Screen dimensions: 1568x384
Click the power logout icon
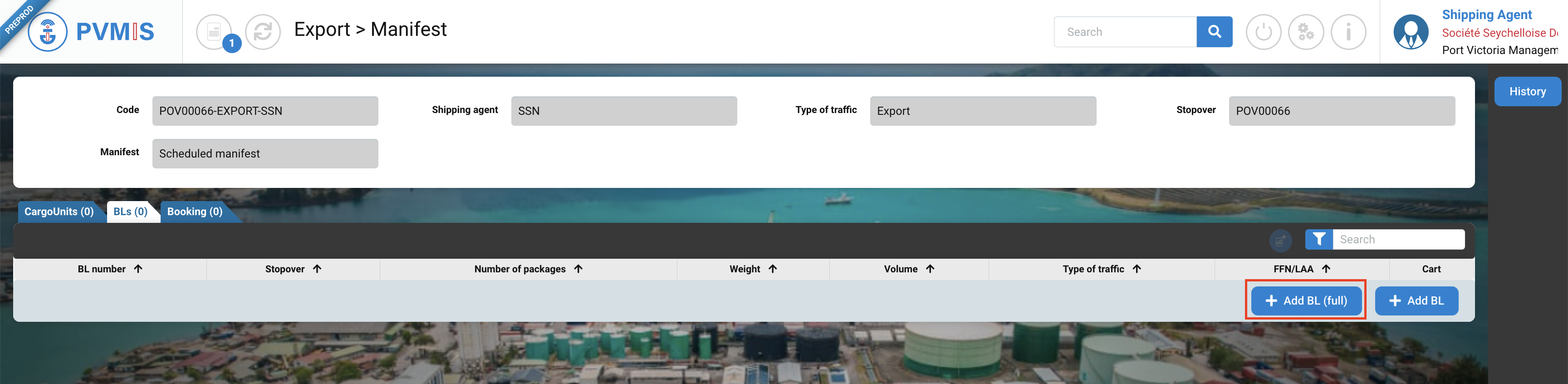(x=1263, y=32)
